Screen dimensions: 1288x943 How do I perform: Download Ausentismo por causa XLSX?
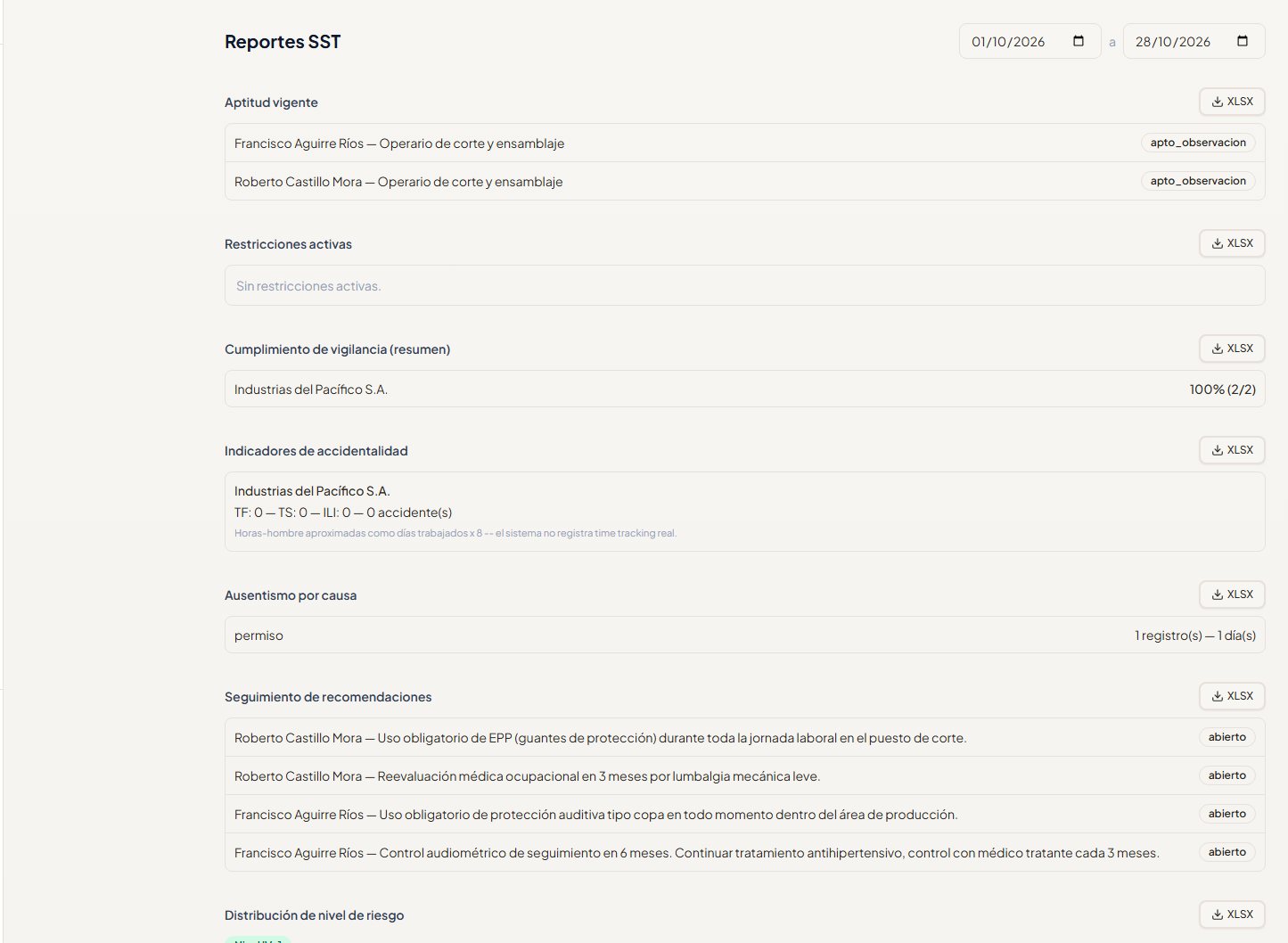(x=1232, y=594)
